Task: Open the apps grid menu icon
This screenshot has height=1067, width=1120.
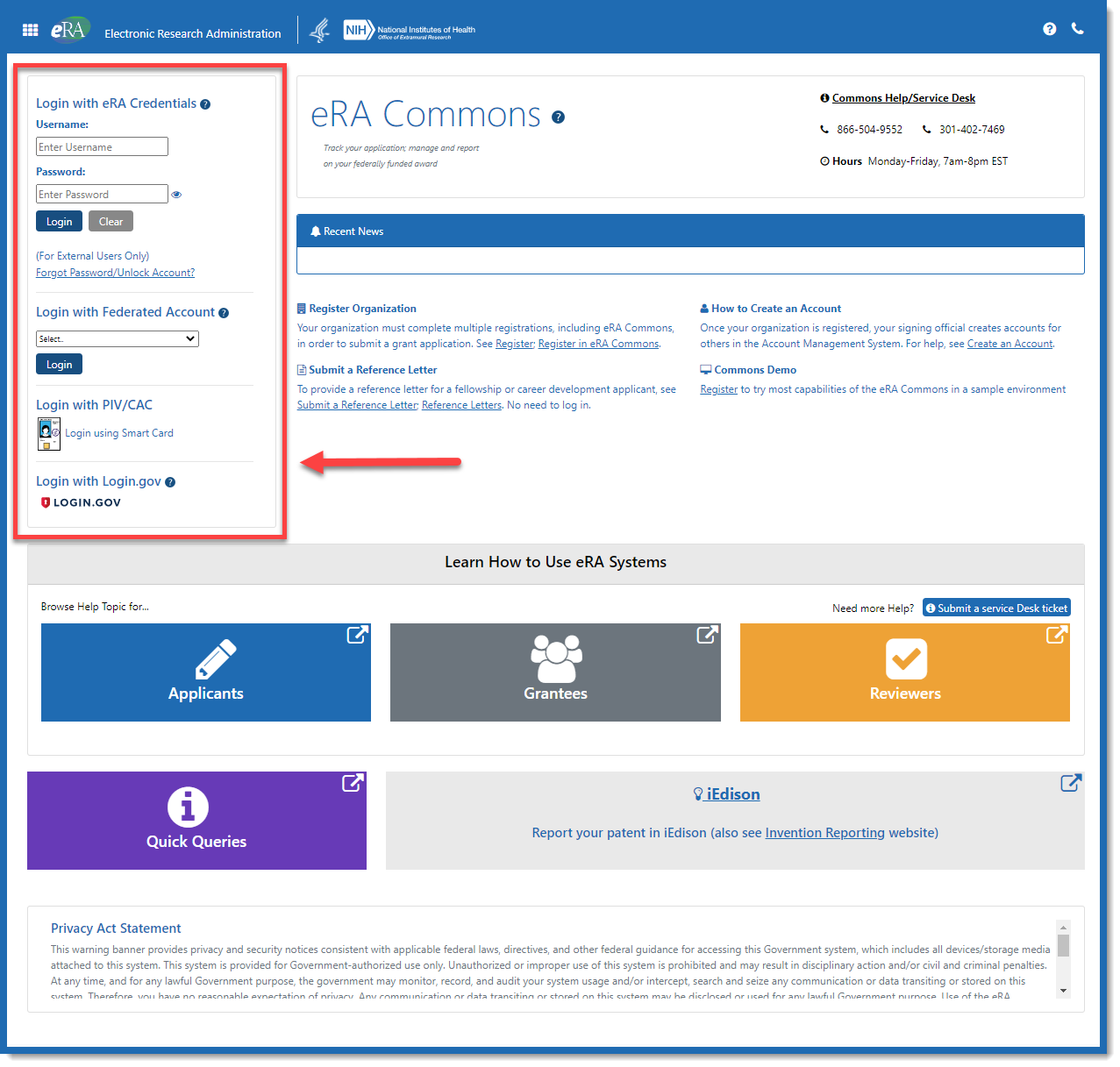Action: coord(30,30)
